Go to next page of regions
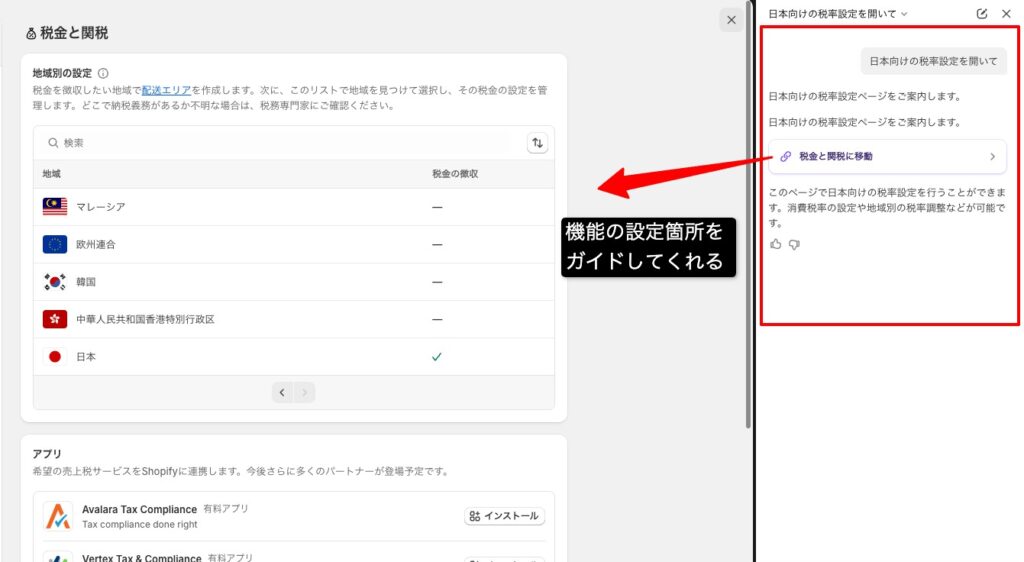The width and height of the screenshot is (1024, 562). point(305,393)
